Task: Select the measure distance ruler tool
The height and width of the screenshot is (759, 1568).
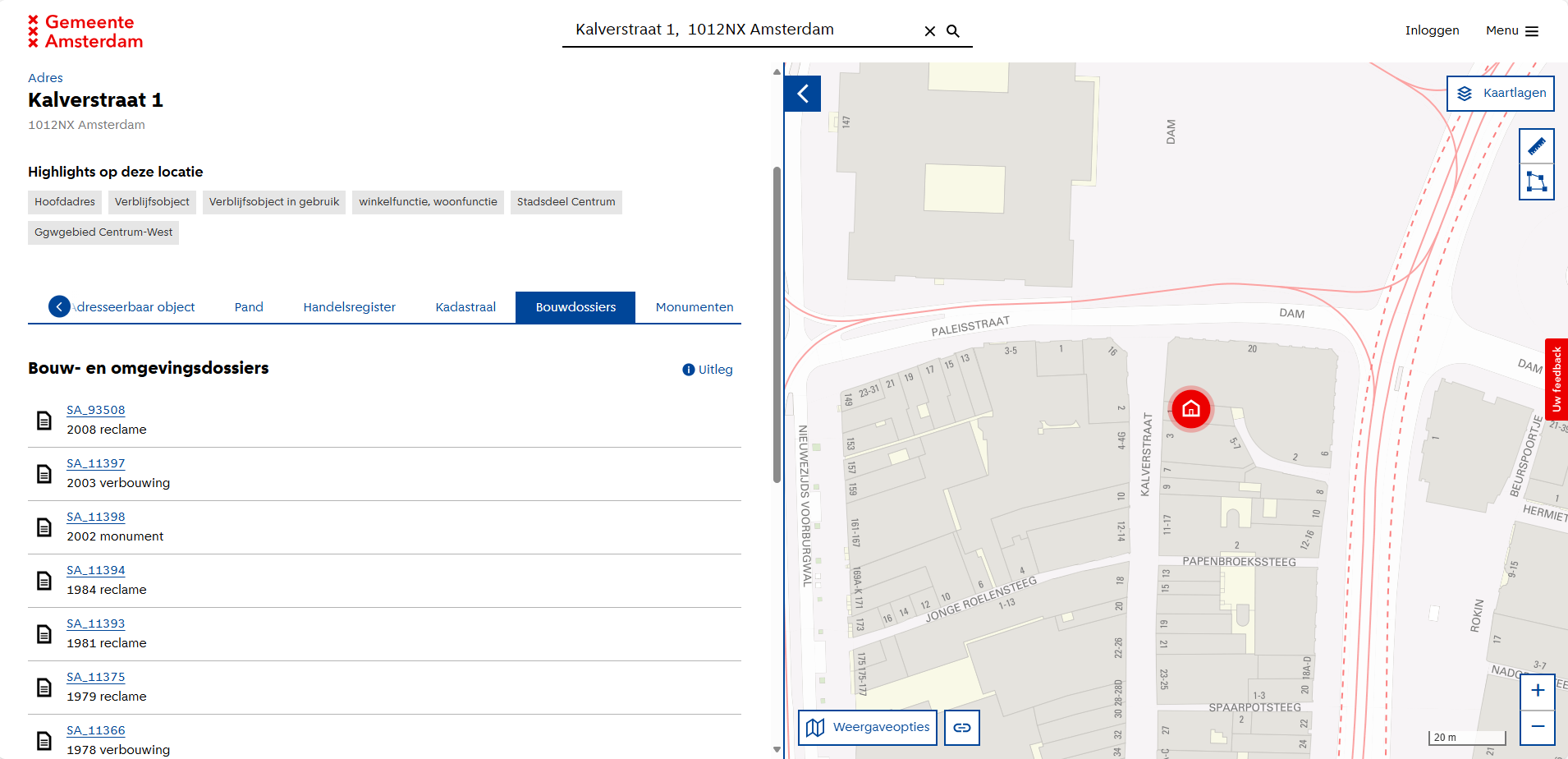Action: (x=1536, y=147)
